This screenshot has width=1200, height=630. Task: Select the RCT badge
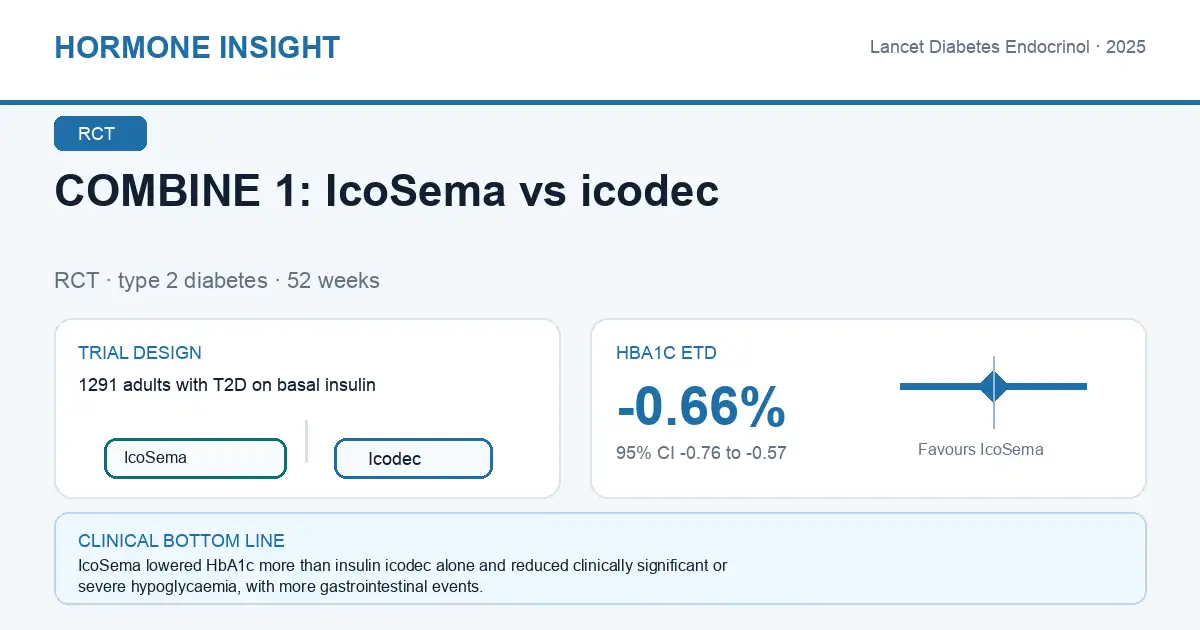click(x=100, y=134)
